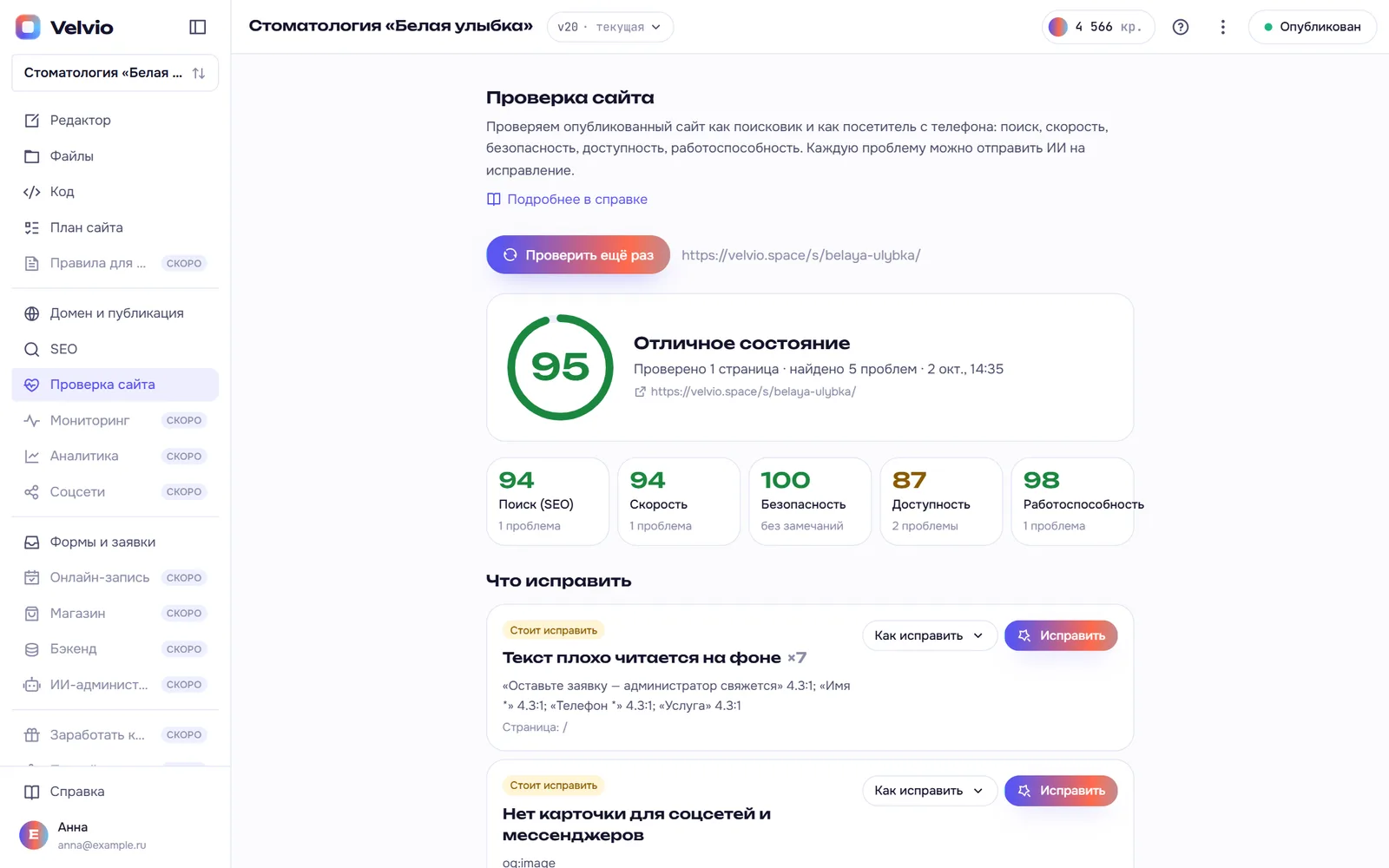Click Исправить for Нет карточки для соцсетей
This screenshot has width=1389, height=868.
point(1061,791)
